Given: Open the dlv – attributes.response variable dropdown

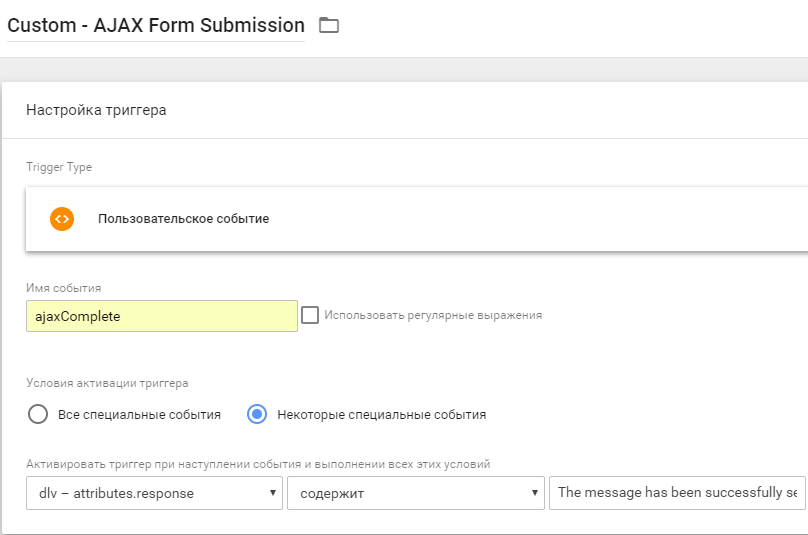Looking at the screenshot, I should tap(154, 492).
